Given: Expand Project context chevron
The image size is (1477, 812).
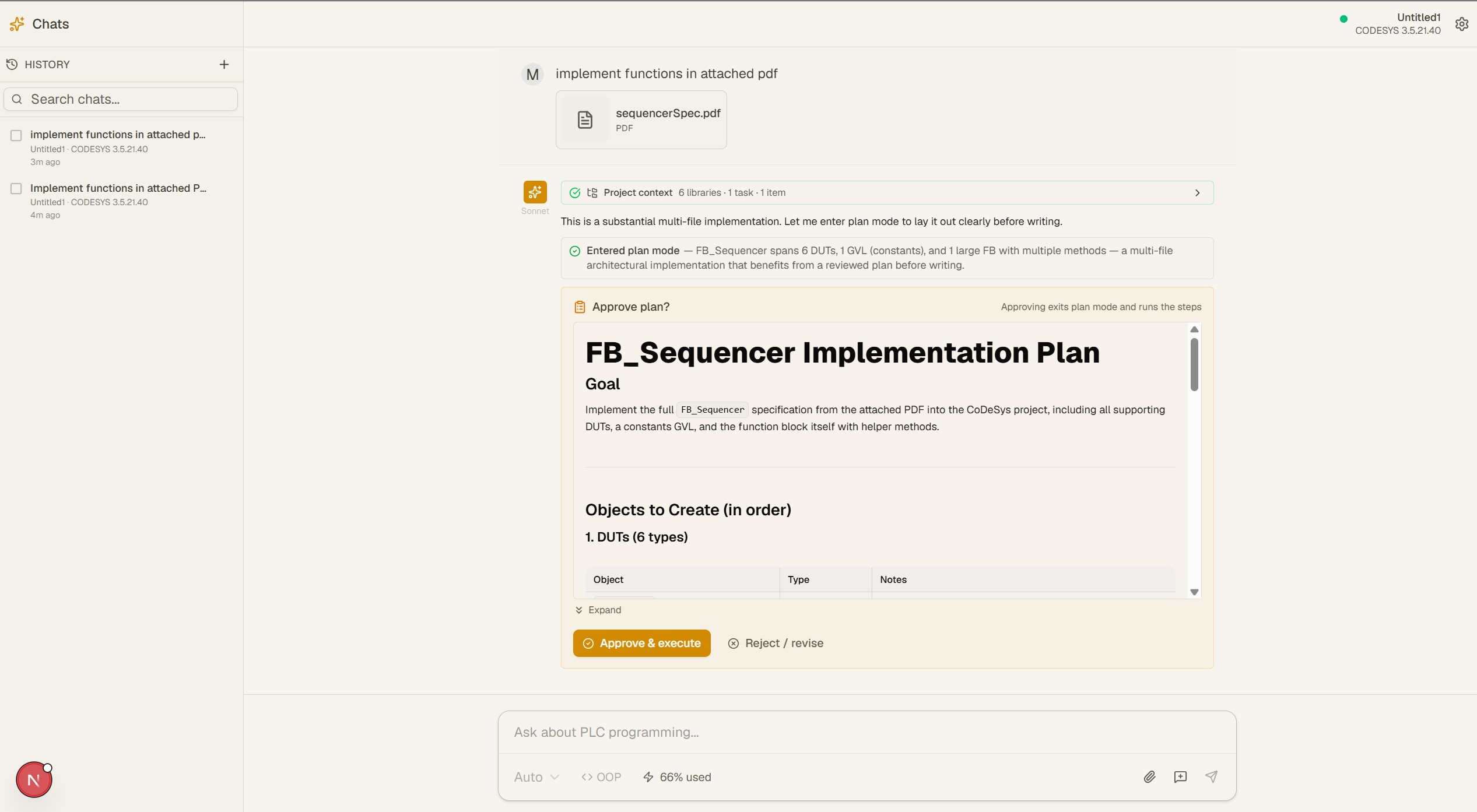Looking at the screenshot, I should (1197, 193).
